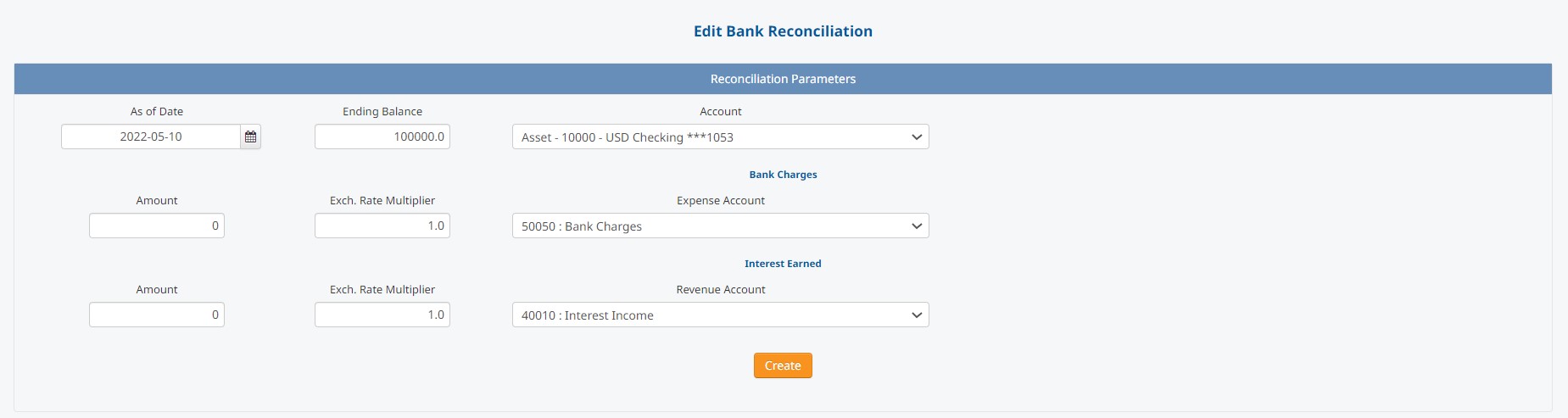Click the Edit Bank Reconciliation page title

(x=783, y=31)
